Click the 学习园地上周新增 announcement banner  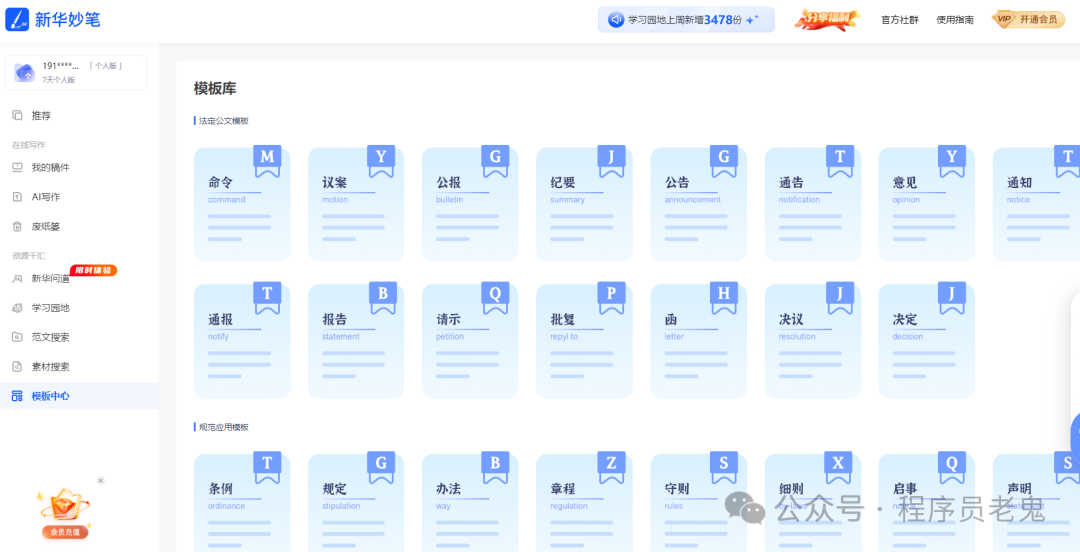pos(686,20)
